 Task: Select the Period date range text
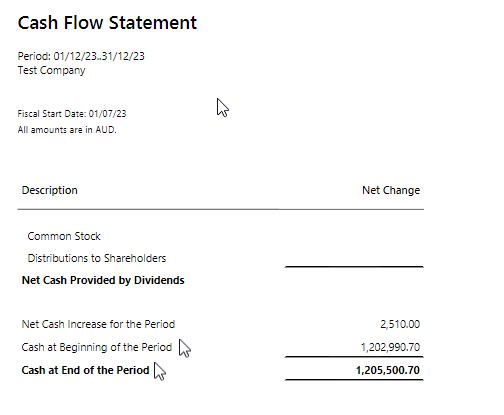pos(81,56)
